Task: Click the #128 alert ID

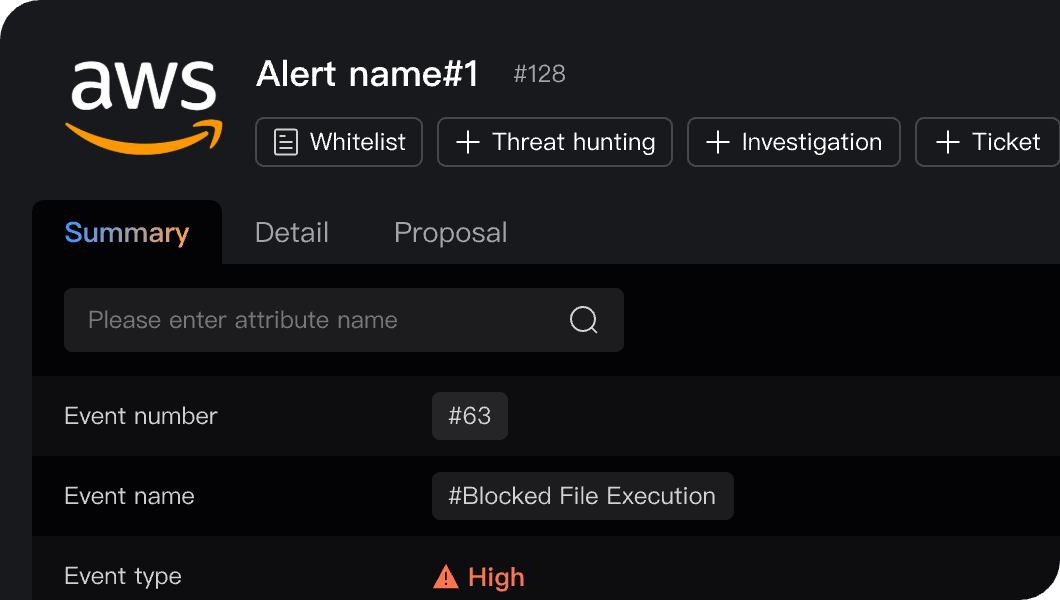Action: 539,74
